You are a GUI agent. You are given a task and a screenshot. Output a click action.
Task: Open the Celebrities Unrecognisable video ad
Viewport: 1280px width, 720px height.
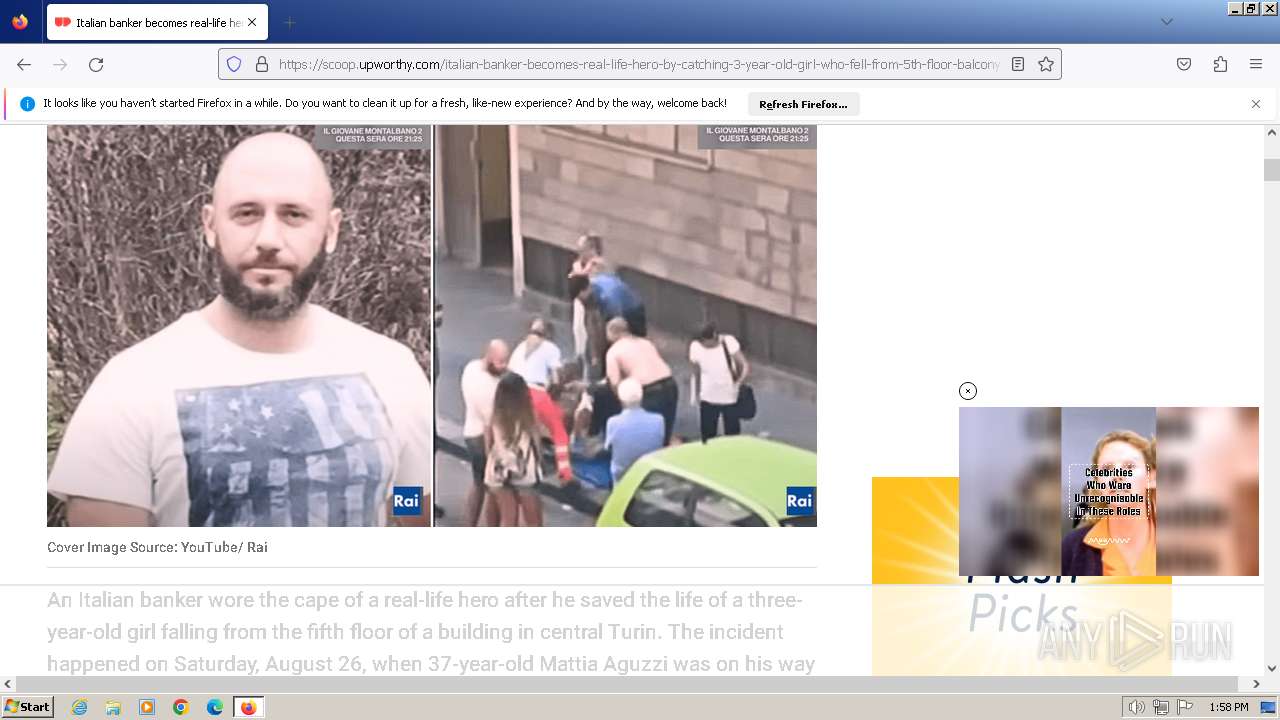tap(1109, 491)
